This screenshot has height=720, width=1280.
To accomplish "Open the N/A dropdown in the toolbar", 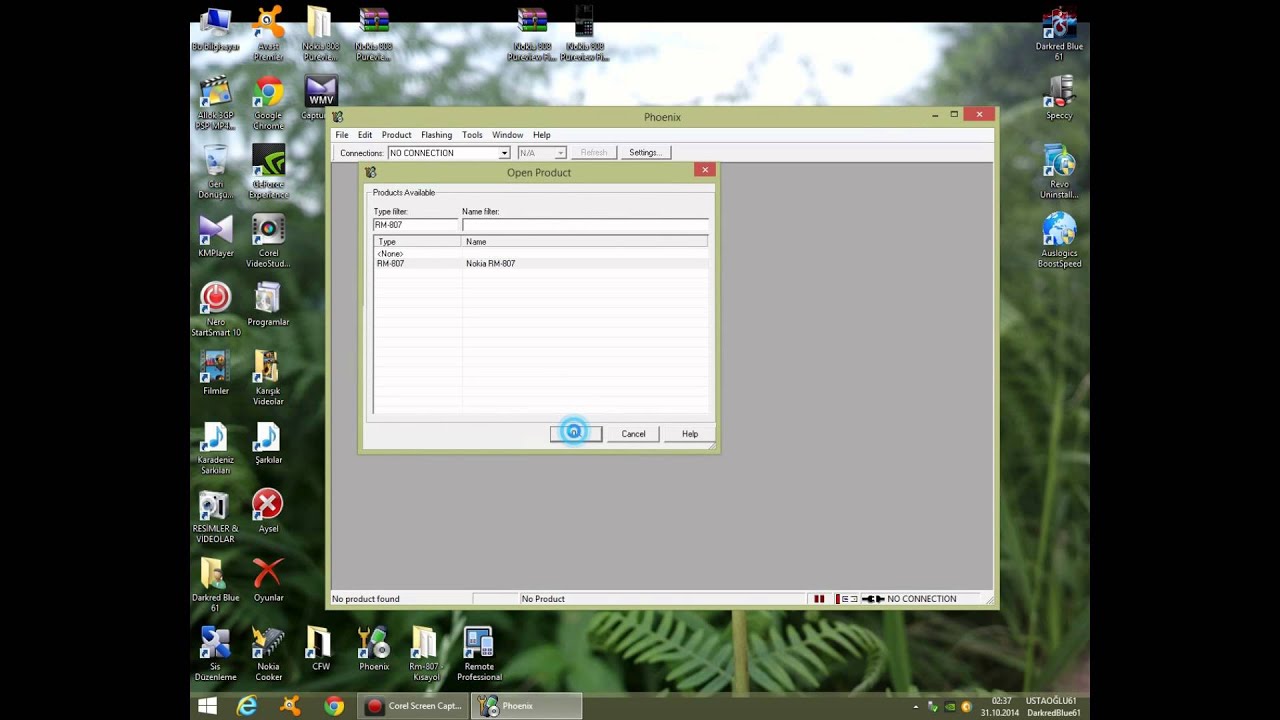I will tap(542, 153).
